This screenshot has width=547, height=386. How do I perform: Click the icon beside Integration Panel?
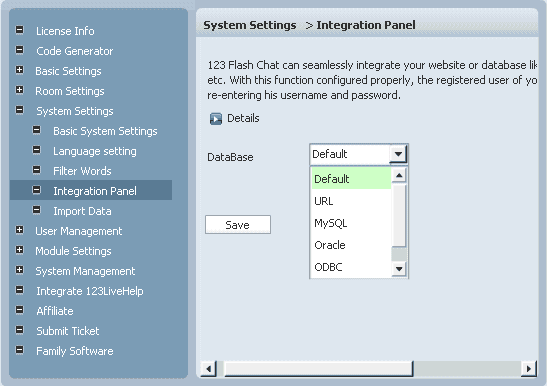(36, 190)
